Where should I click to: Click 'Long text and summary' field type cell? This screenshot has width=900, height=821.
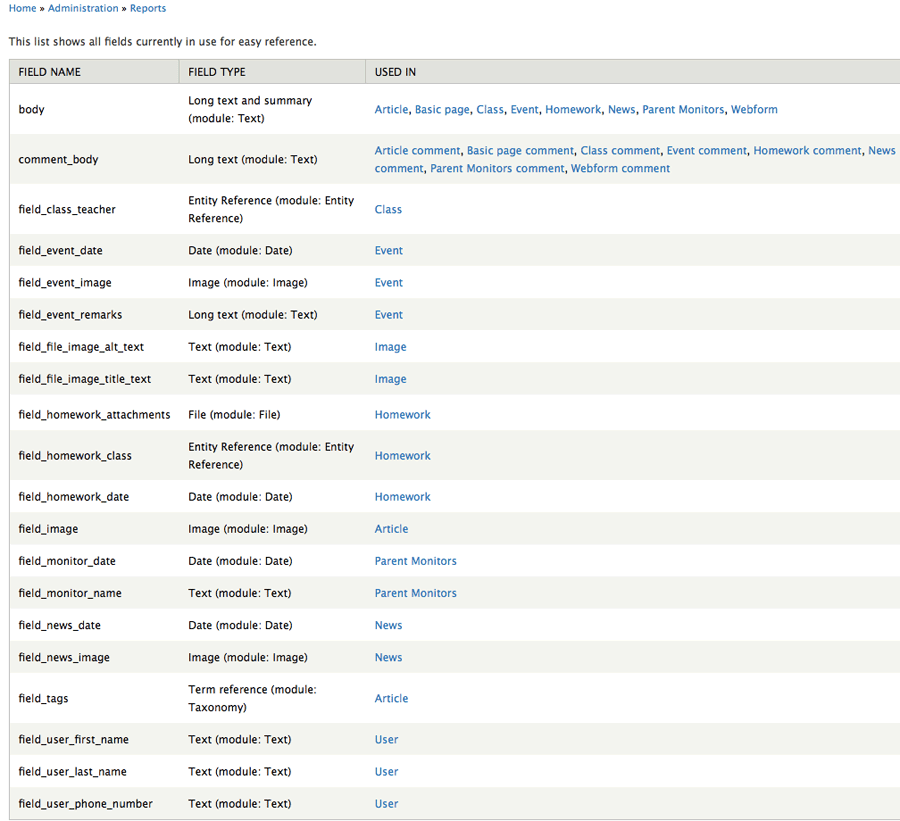pos(272,109)
